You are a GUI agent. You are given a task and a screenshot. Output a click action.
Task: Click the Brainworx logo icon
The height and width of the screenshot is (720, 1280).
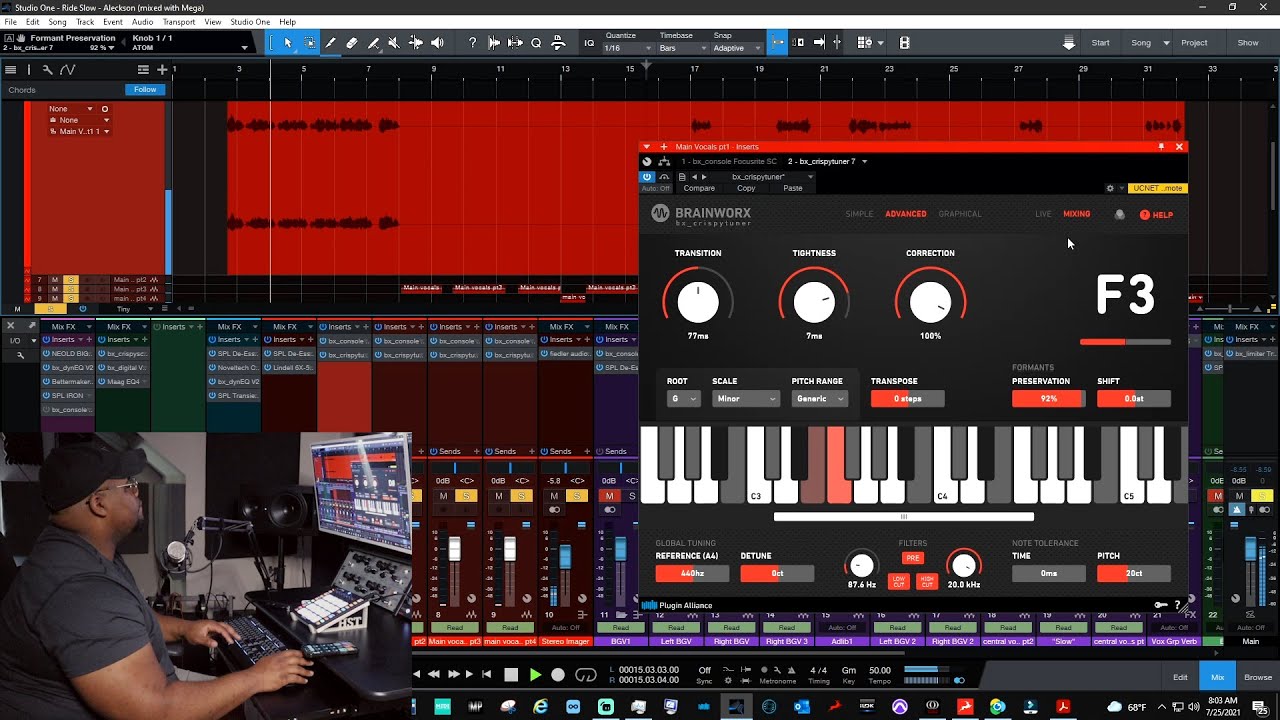[660, 213]
